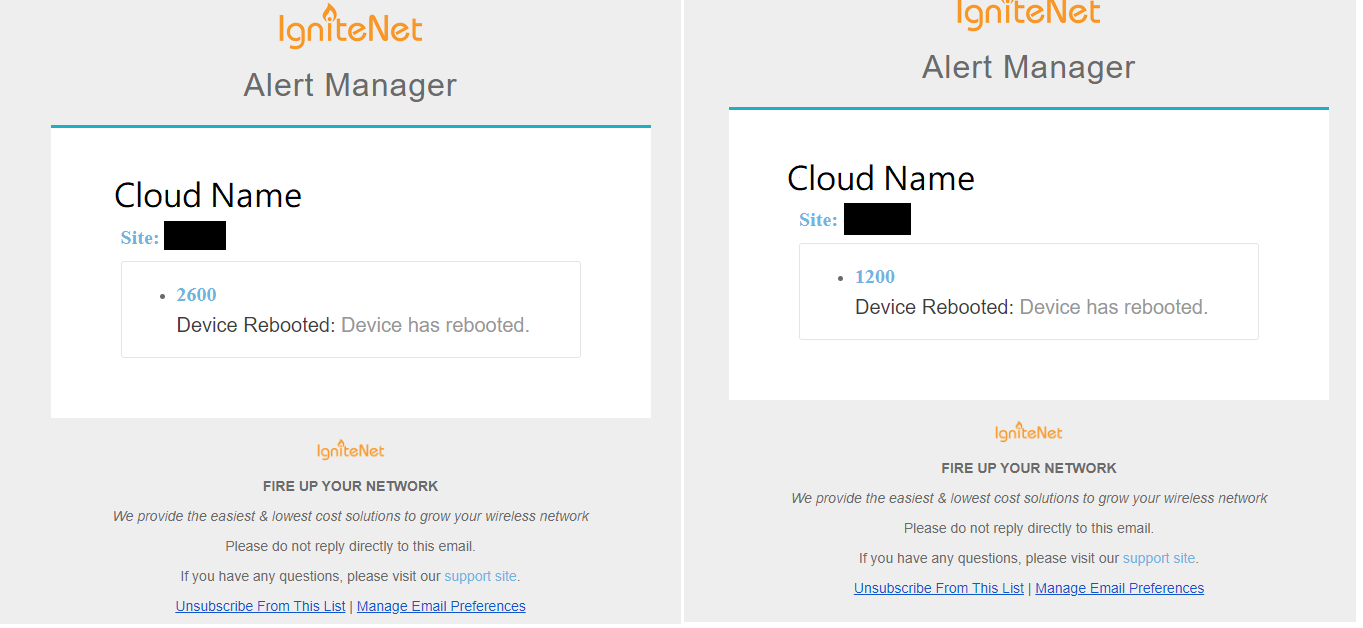Viewport: 1363px width, 628px height.
Task: Click 'Please do not reply' line in right email
Action: 1029,528
